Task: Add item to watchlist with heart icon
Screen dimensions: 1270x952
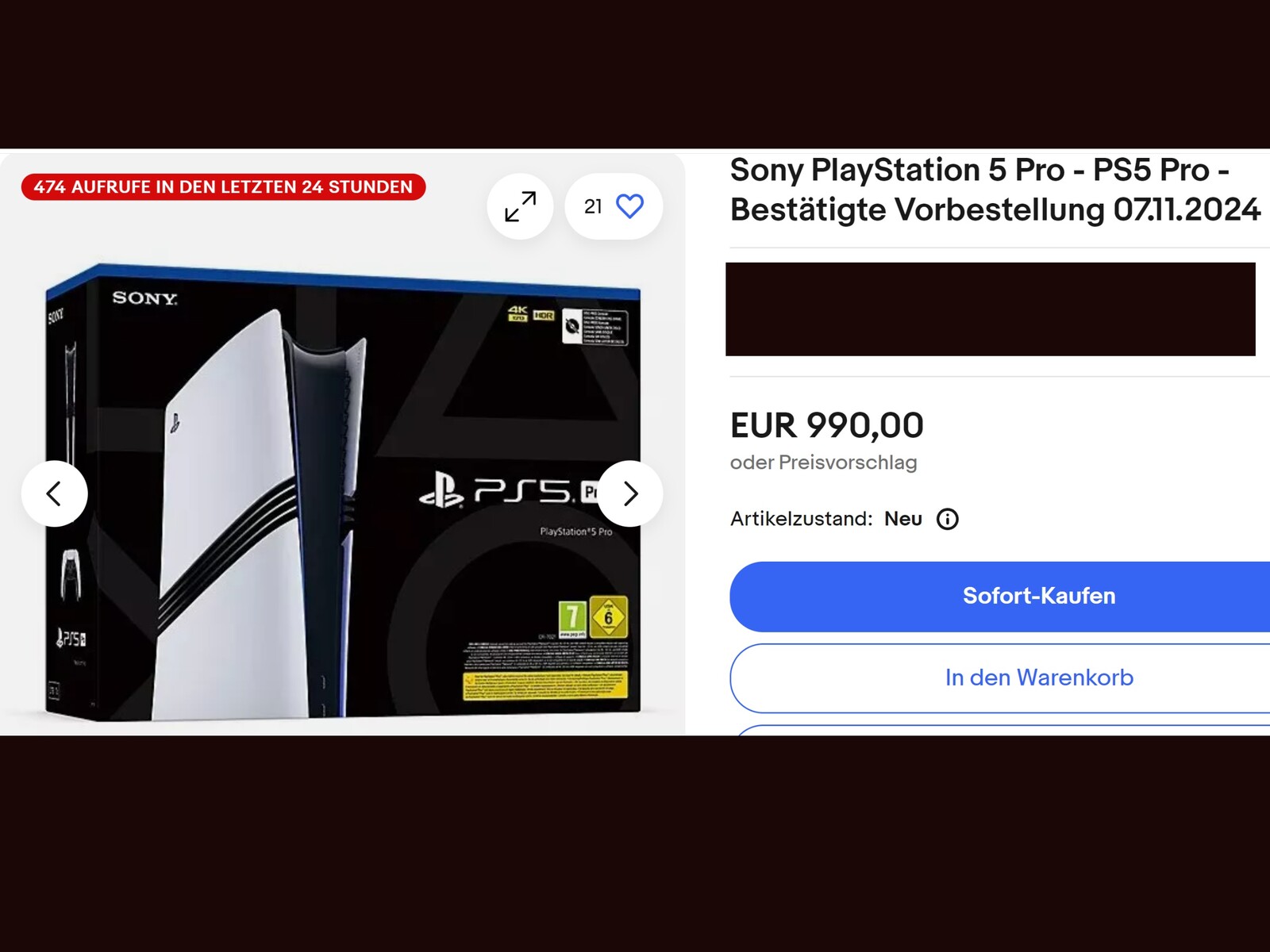Action: tap(629, 206)
